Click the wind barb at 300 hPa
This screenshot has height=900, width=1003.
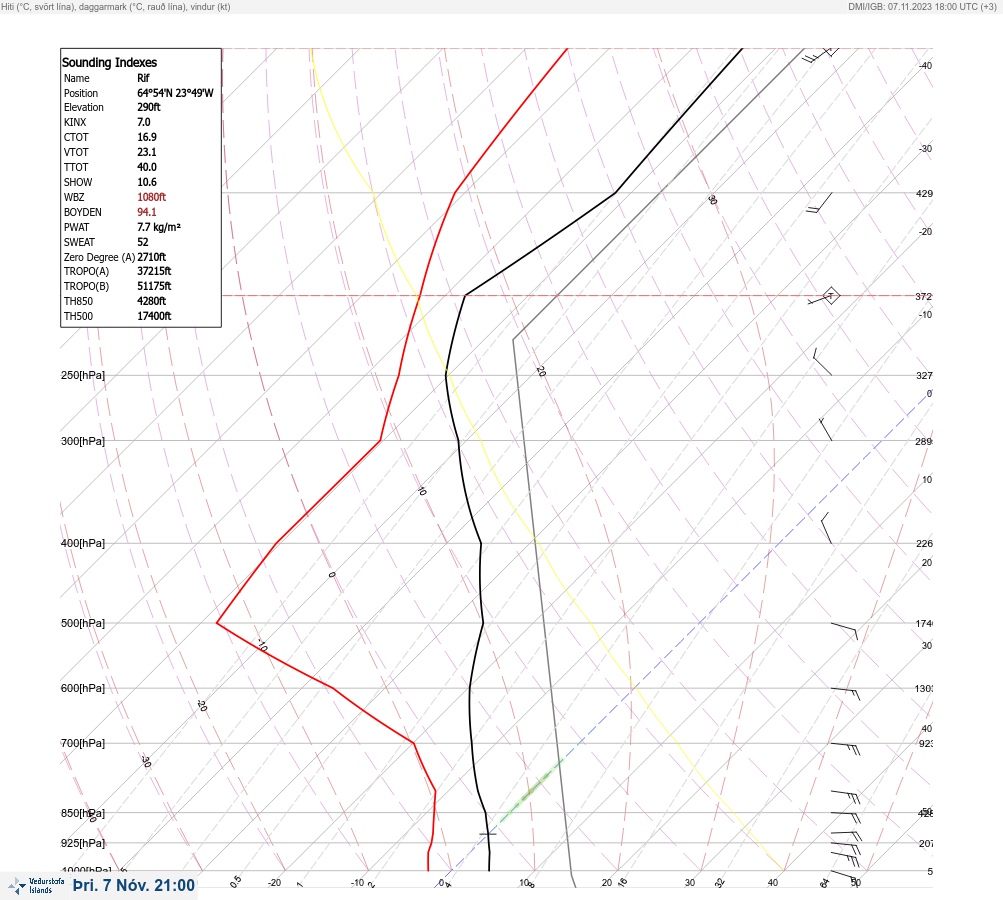(826, 429)
